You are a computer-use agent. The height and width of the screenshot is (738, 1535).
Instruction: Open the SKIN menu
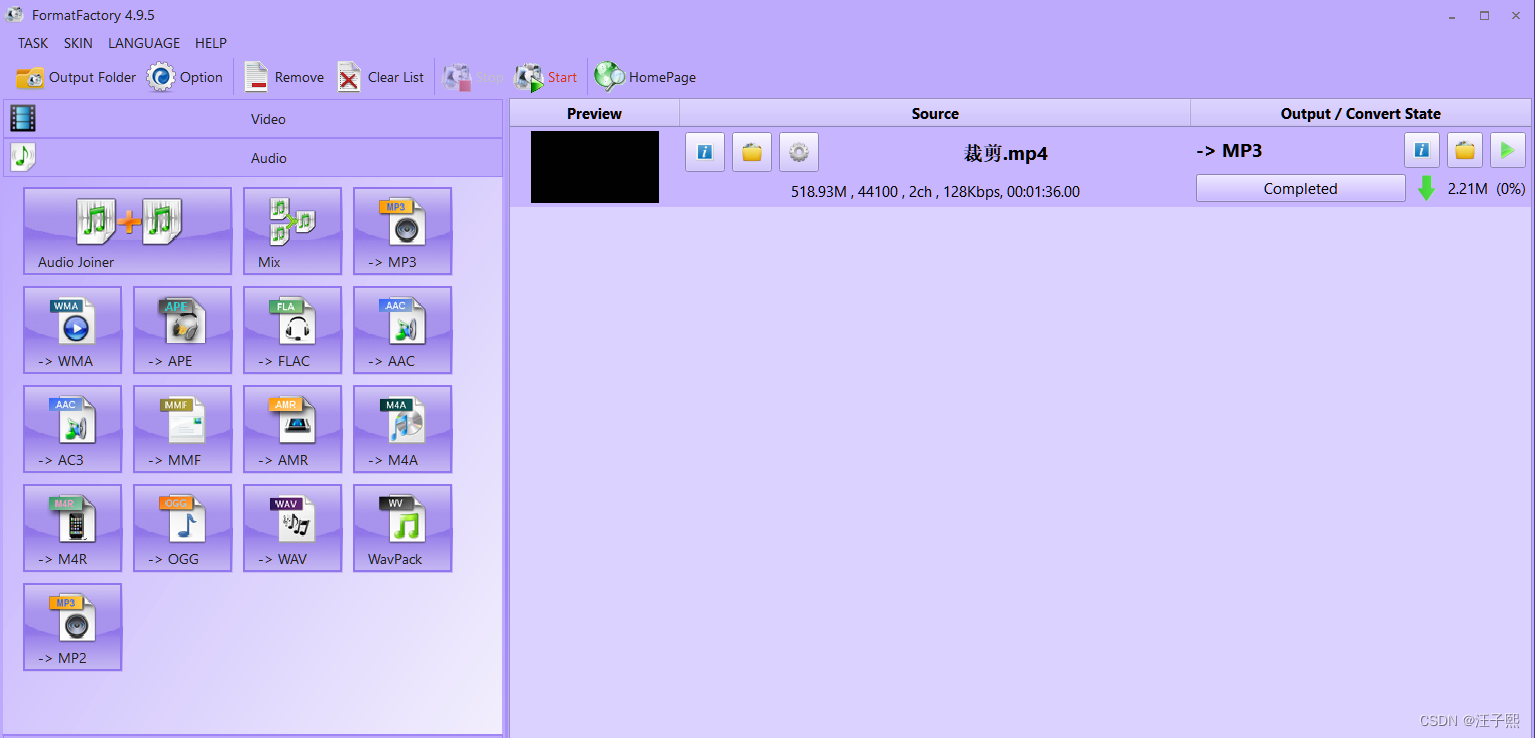pos(78,43)
